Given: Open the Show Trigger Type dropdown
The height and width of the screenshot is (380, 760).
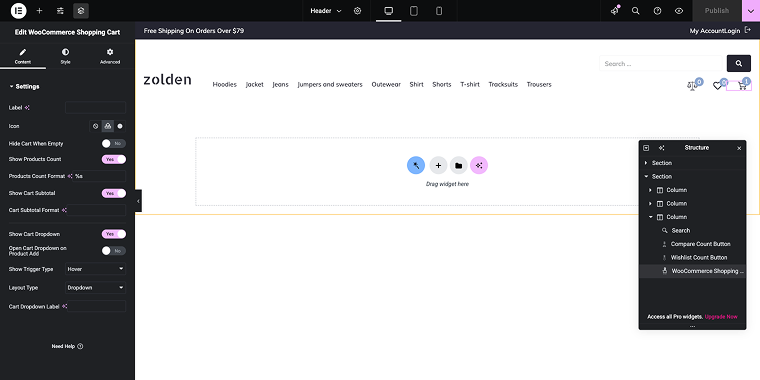Looking at the screenshot, I should pos(95,269).
